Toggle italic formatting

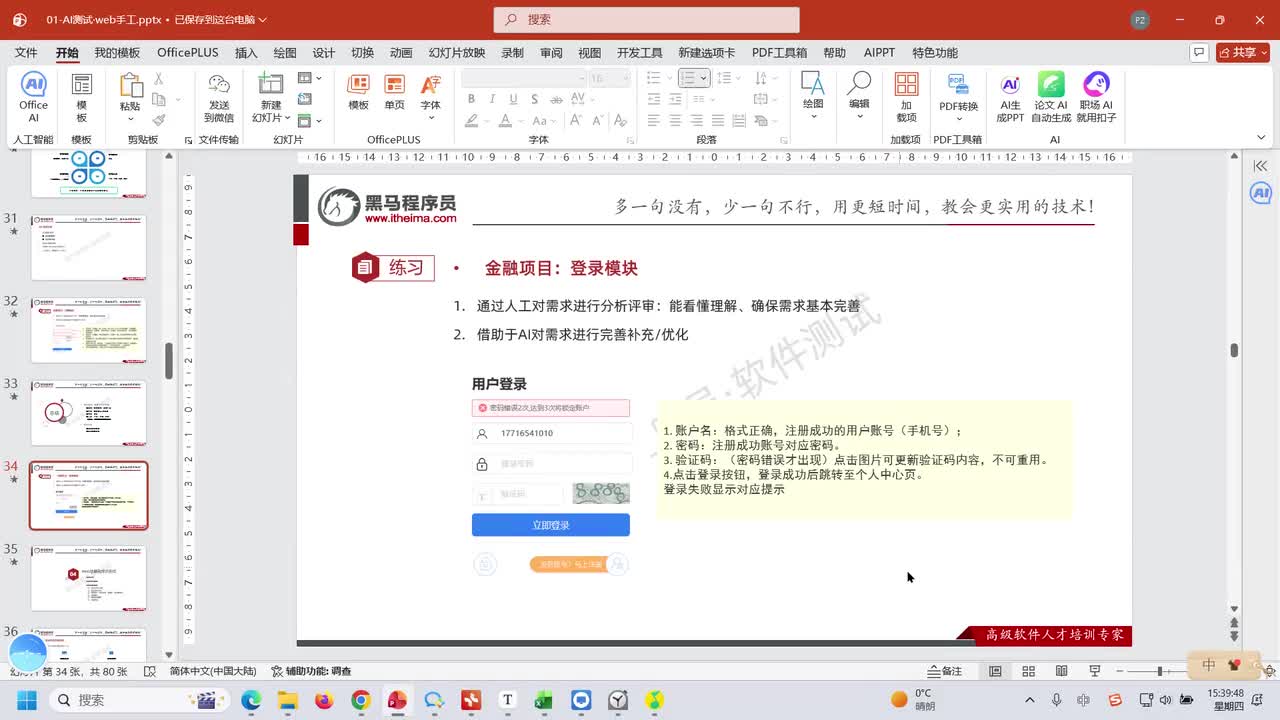492,99
